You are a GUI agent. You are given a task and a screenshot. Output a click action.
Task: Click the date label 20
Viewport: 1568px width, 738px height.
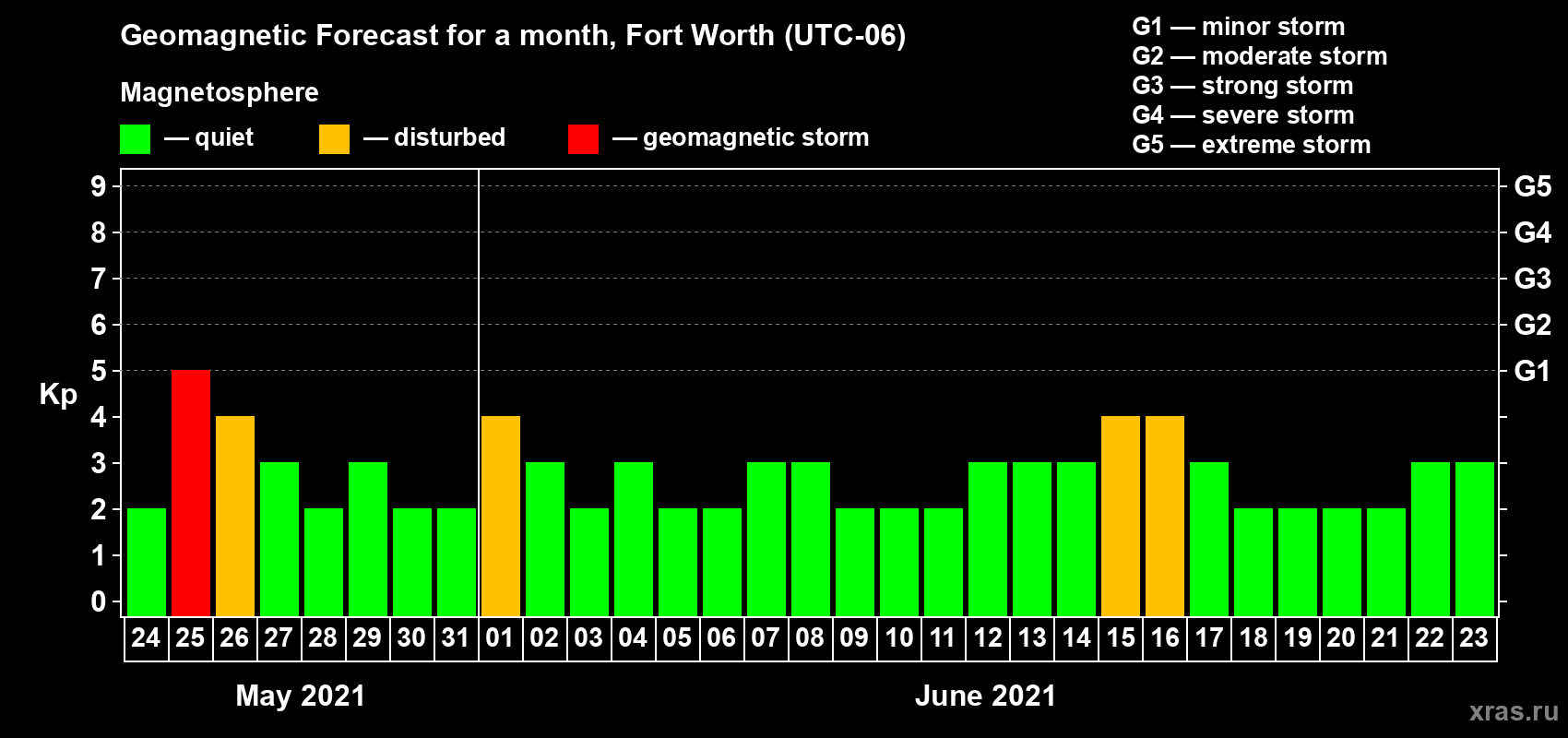tap(1341, 637)
